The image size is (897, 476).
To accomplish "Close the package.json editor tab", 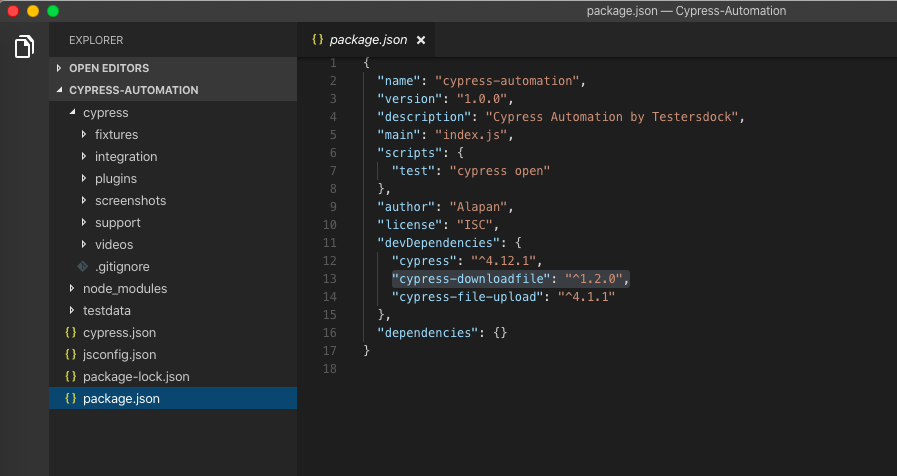I will pos(421,40).
